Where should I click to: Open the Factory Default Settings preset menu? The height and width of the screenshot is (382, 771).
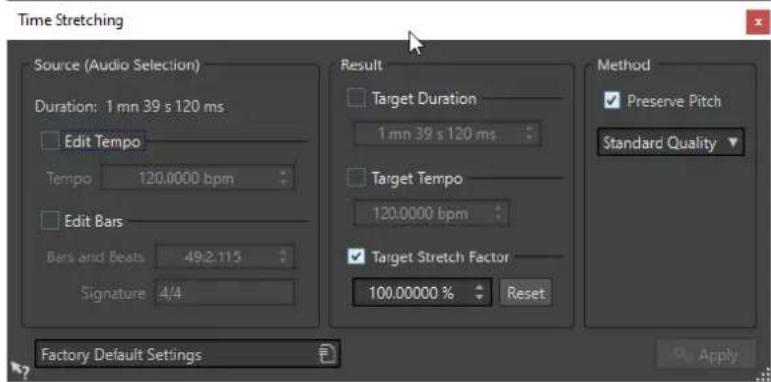187,354
